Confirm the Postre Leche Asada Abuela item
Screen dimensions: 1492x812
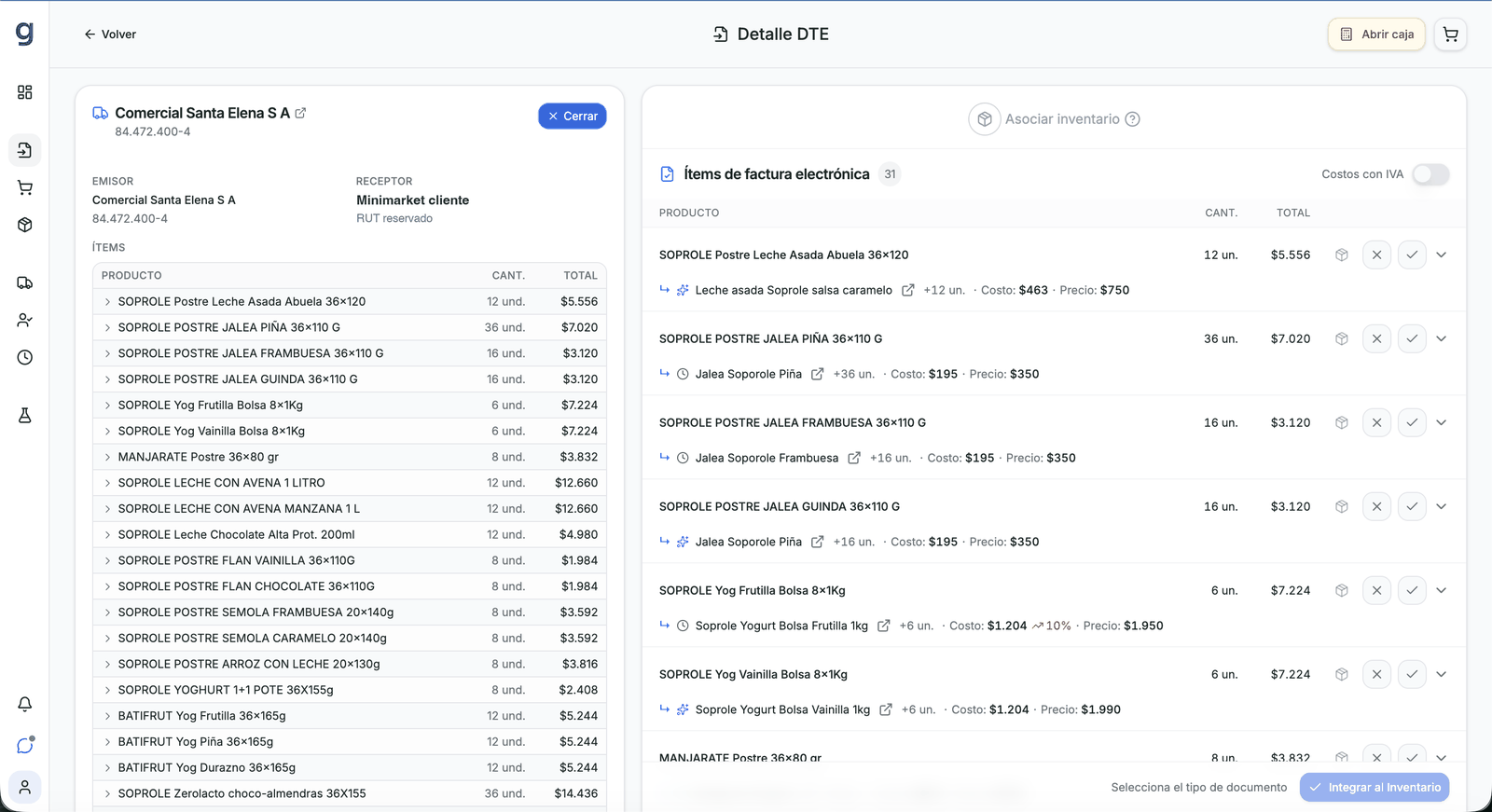[x=1412, y=255]
